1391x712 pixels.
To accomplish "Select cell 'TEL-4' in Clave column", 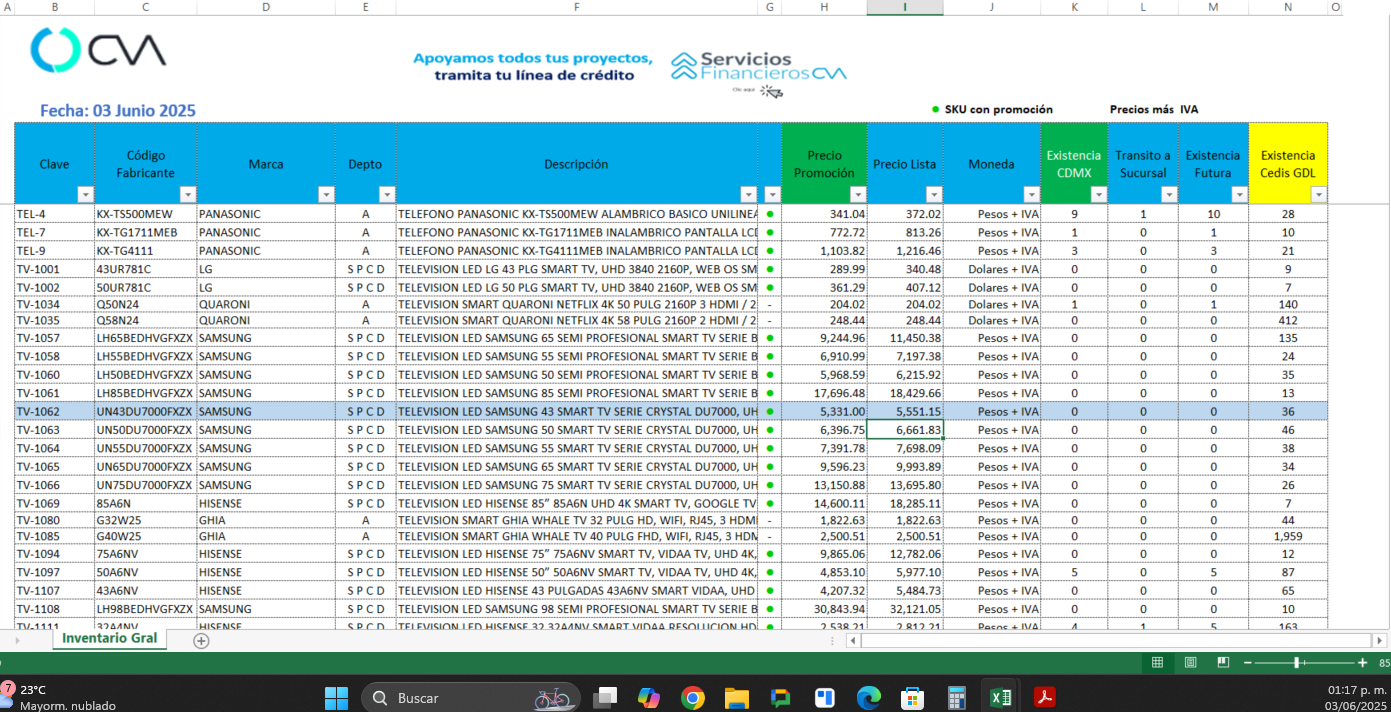I will point(55,214).
